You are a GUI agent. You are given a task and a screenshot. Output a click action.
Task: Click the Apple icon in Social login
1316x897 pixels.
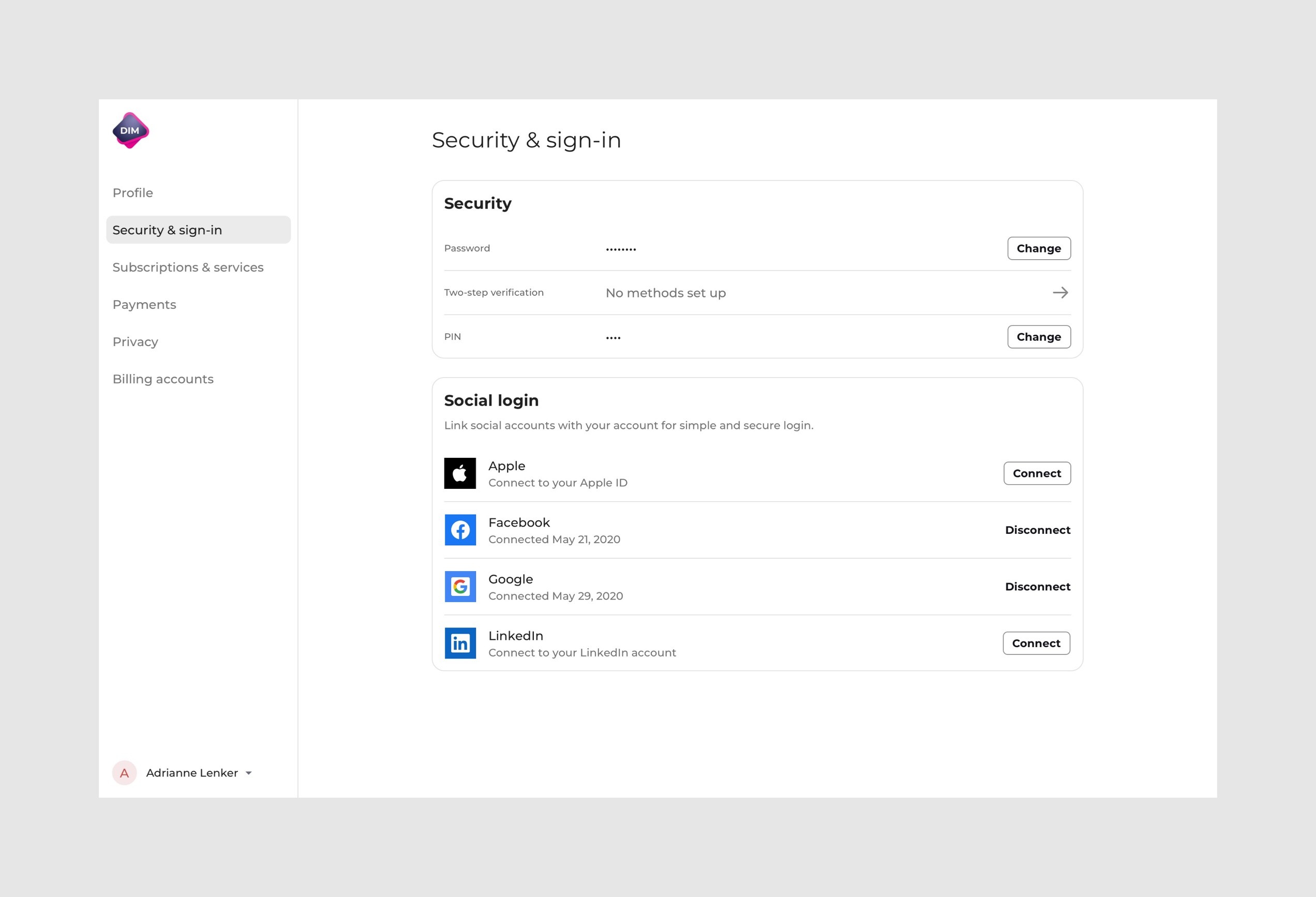point(460,473)
